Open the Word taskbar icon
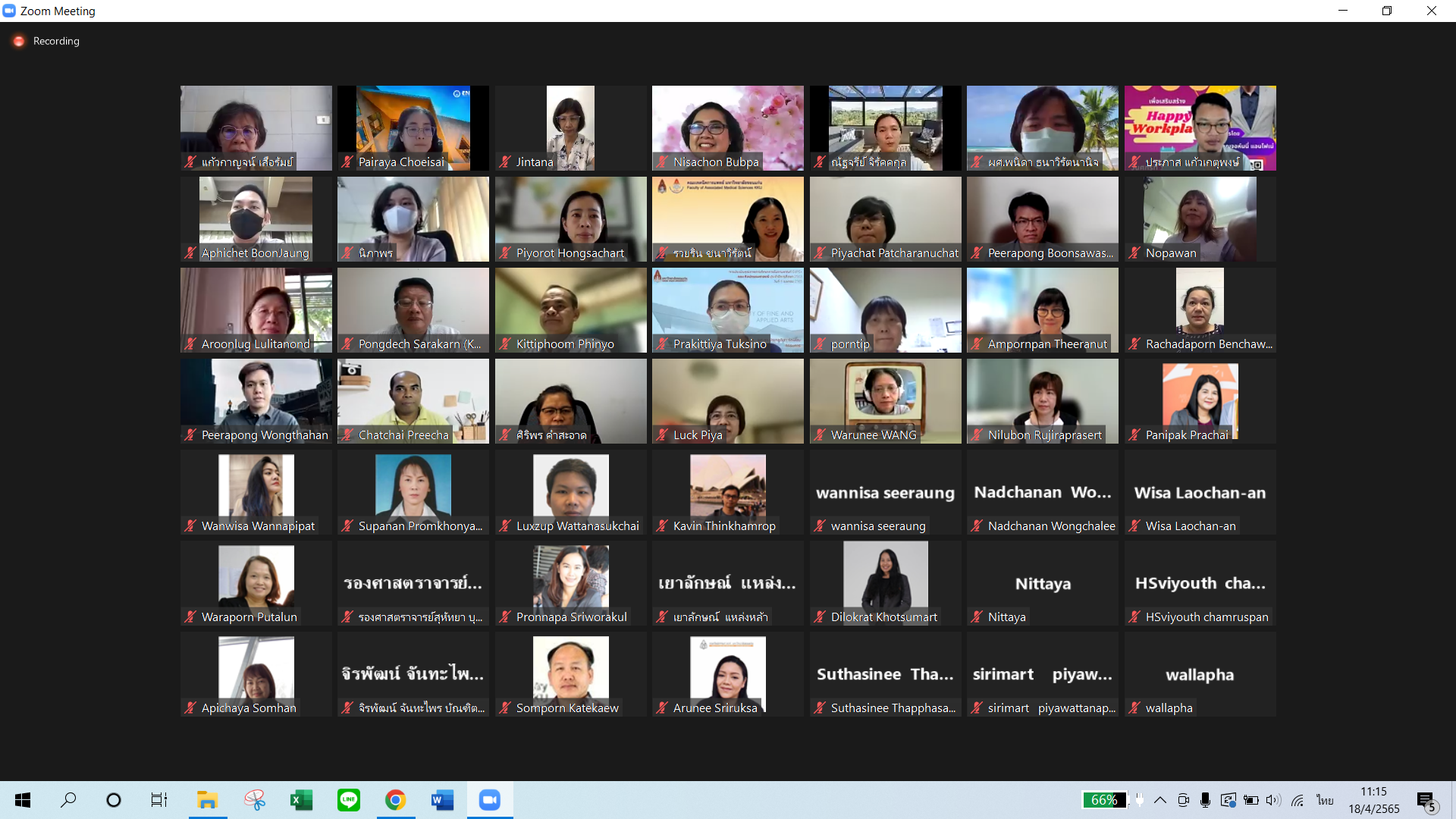This screenshot has width=1456, height=819. click(442, 800)
